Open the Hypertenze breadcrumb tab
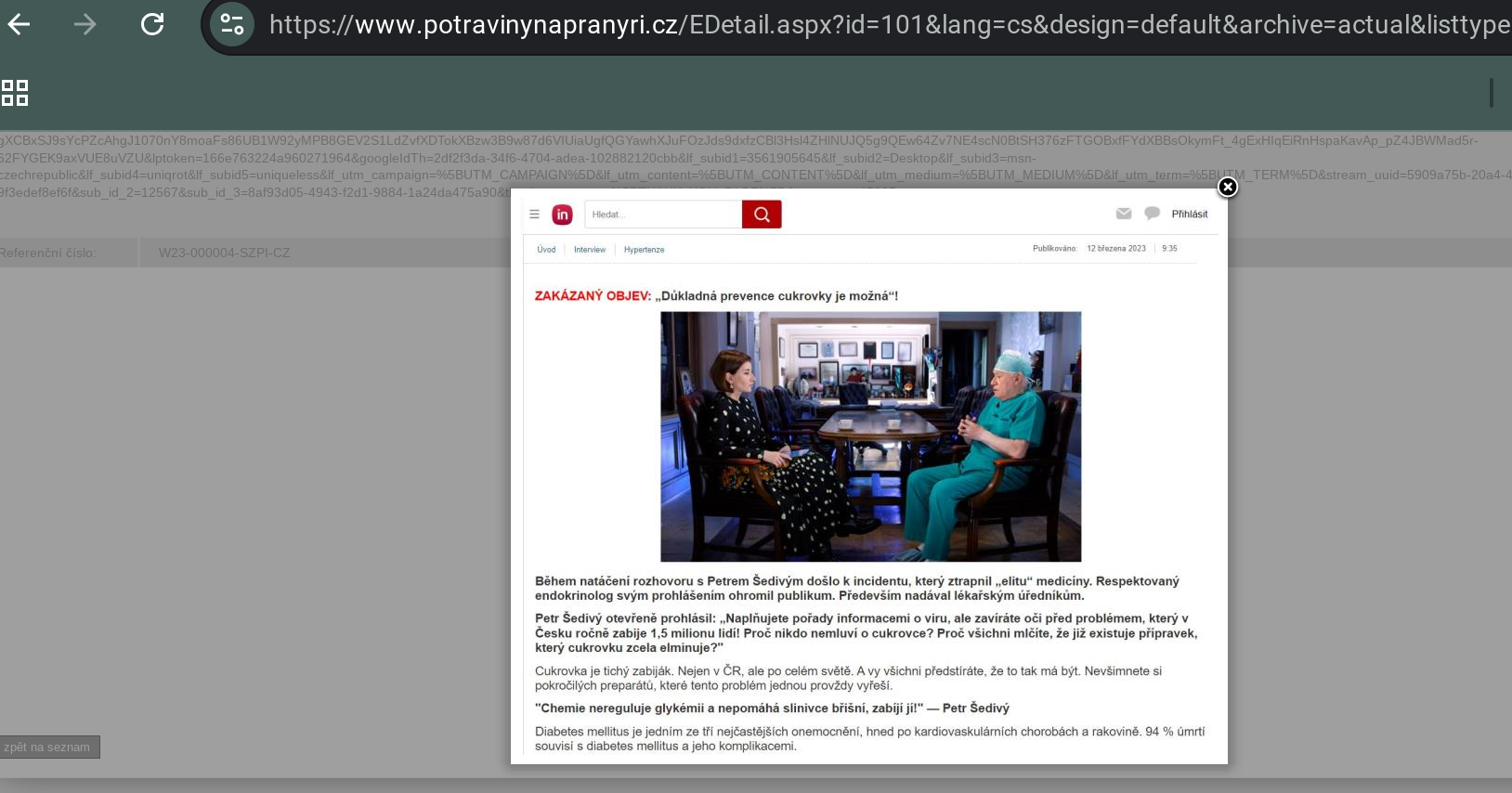Image resolution: width=1512 pixels, height=793 pixels. [644, 250]
